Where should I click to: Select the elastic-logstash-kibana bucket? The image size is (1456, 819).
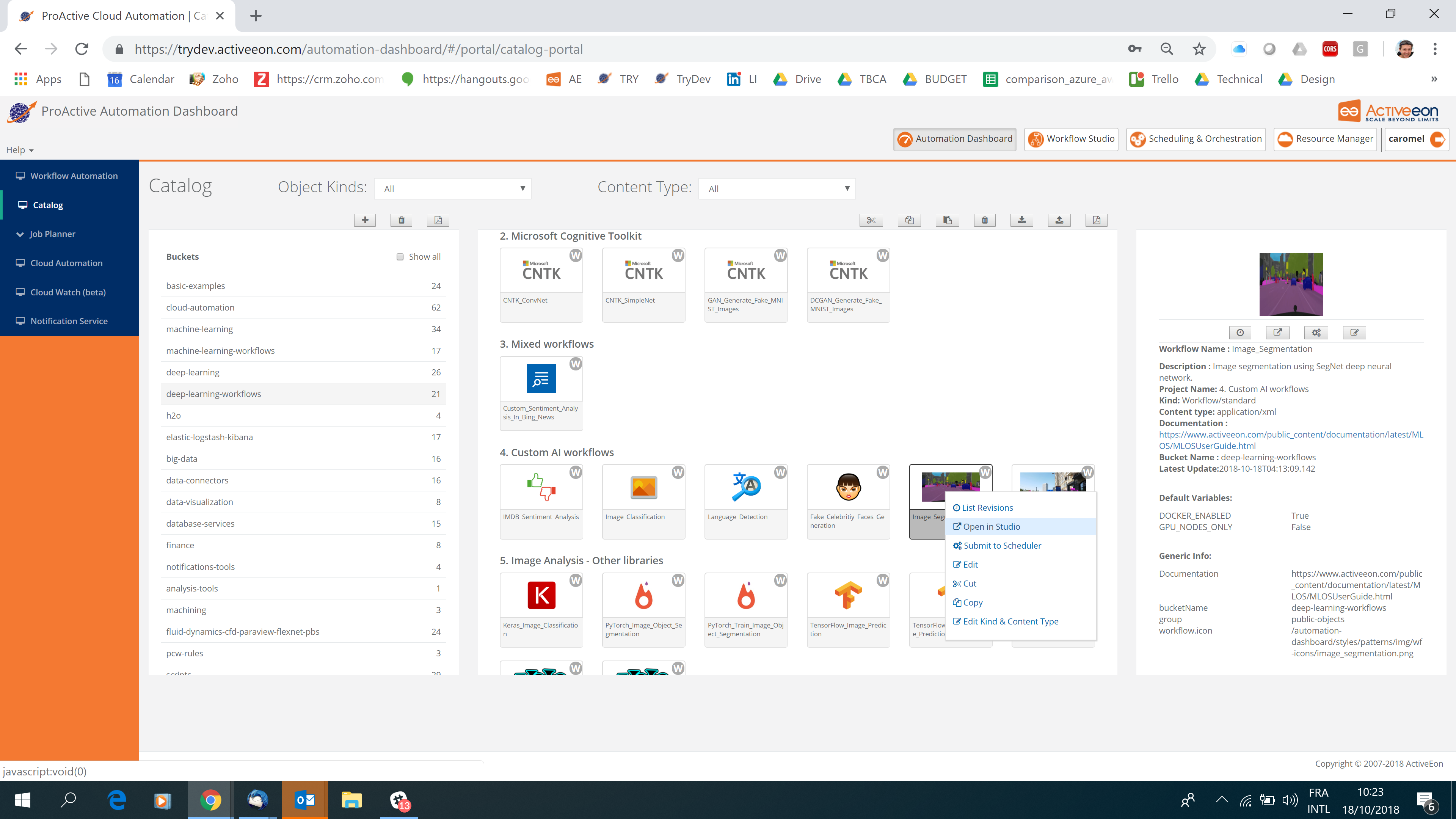pyautogui.click(x=303, y=437)
